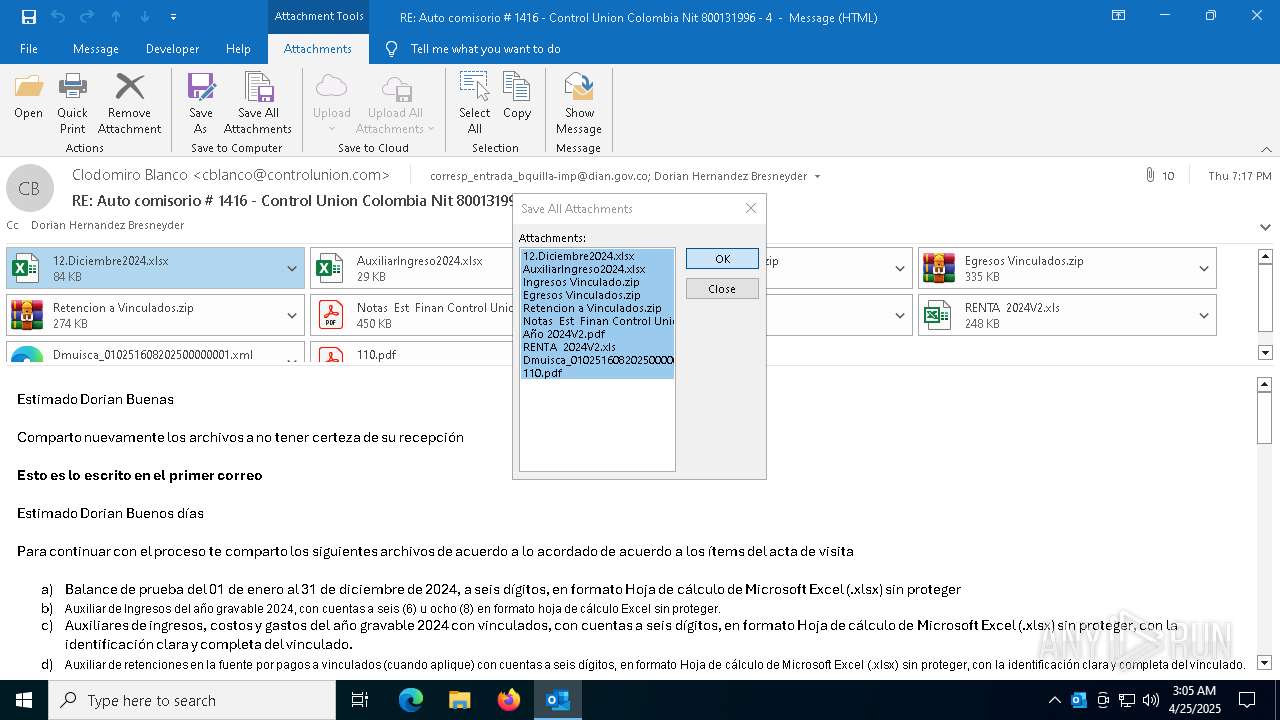Click Tell me what you want to do
Screen dimensions: 1280x720
(x=485, y=48)
